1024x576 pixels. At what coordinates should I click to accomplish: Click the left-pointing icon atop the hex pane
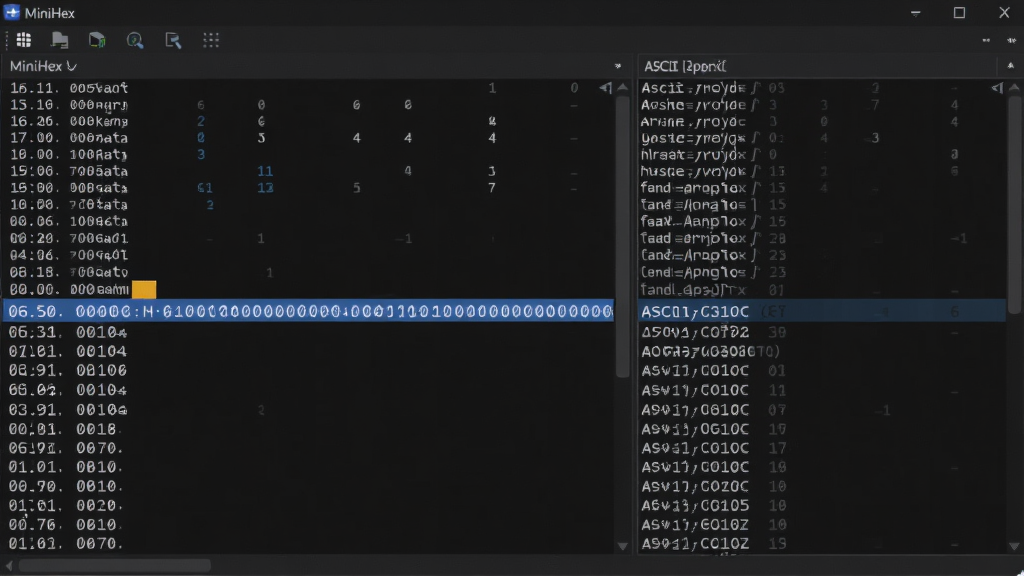coord(605,88)
